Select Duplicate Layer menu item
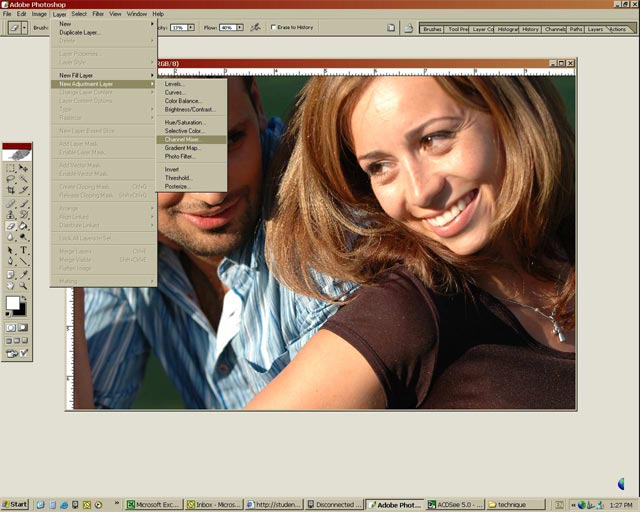Image resolution: width=640 pixels, height=512 pixels. coord(104,32)
